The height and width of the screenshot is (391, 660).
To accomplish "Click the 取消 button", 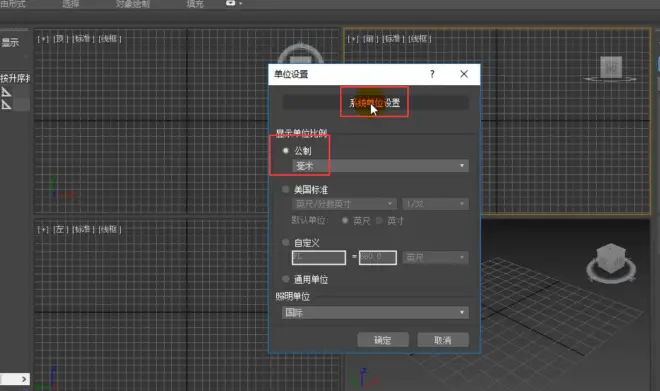I will [x=443, y=340].
